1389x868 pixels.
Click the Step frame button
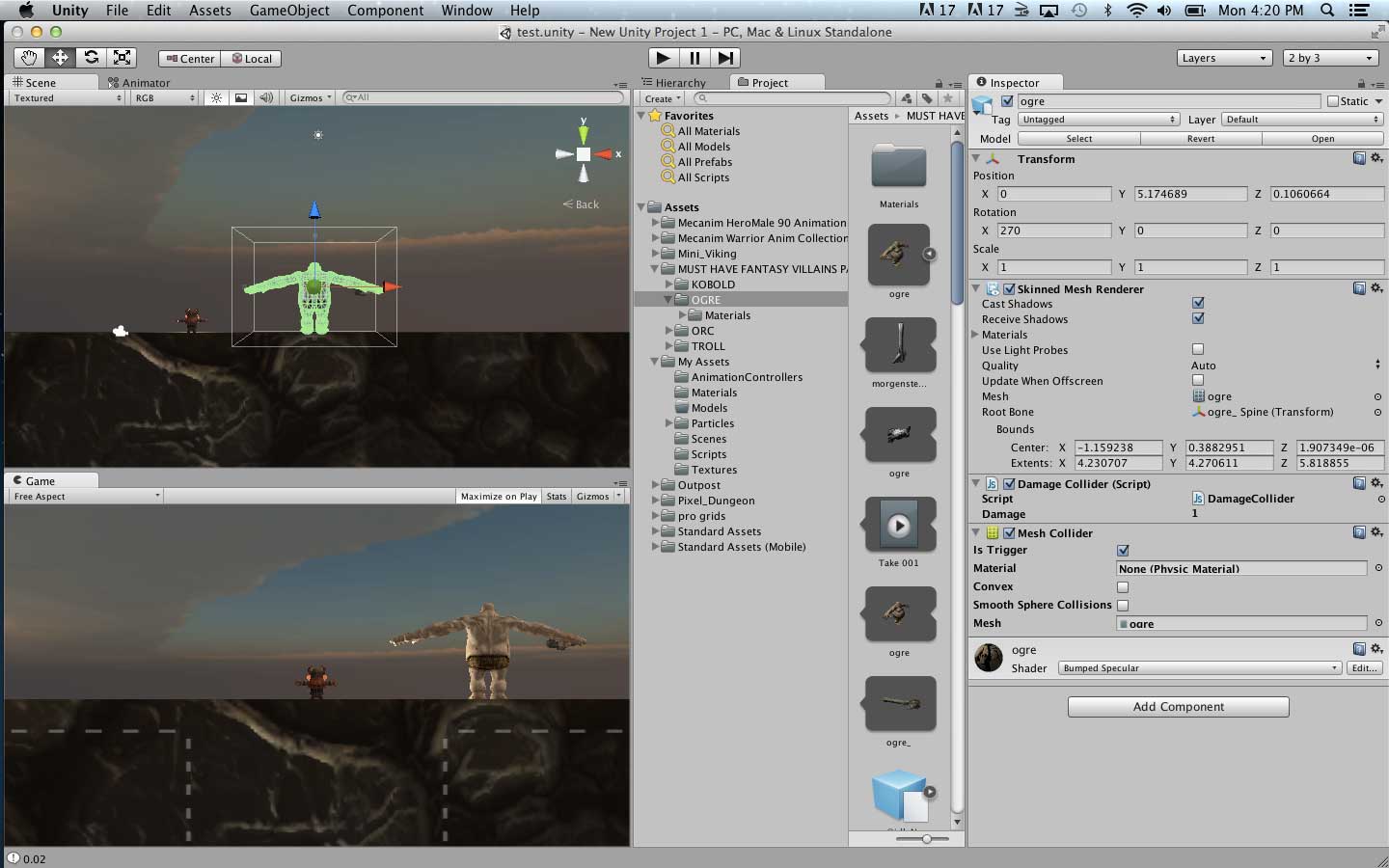click(x=726, y=58)
